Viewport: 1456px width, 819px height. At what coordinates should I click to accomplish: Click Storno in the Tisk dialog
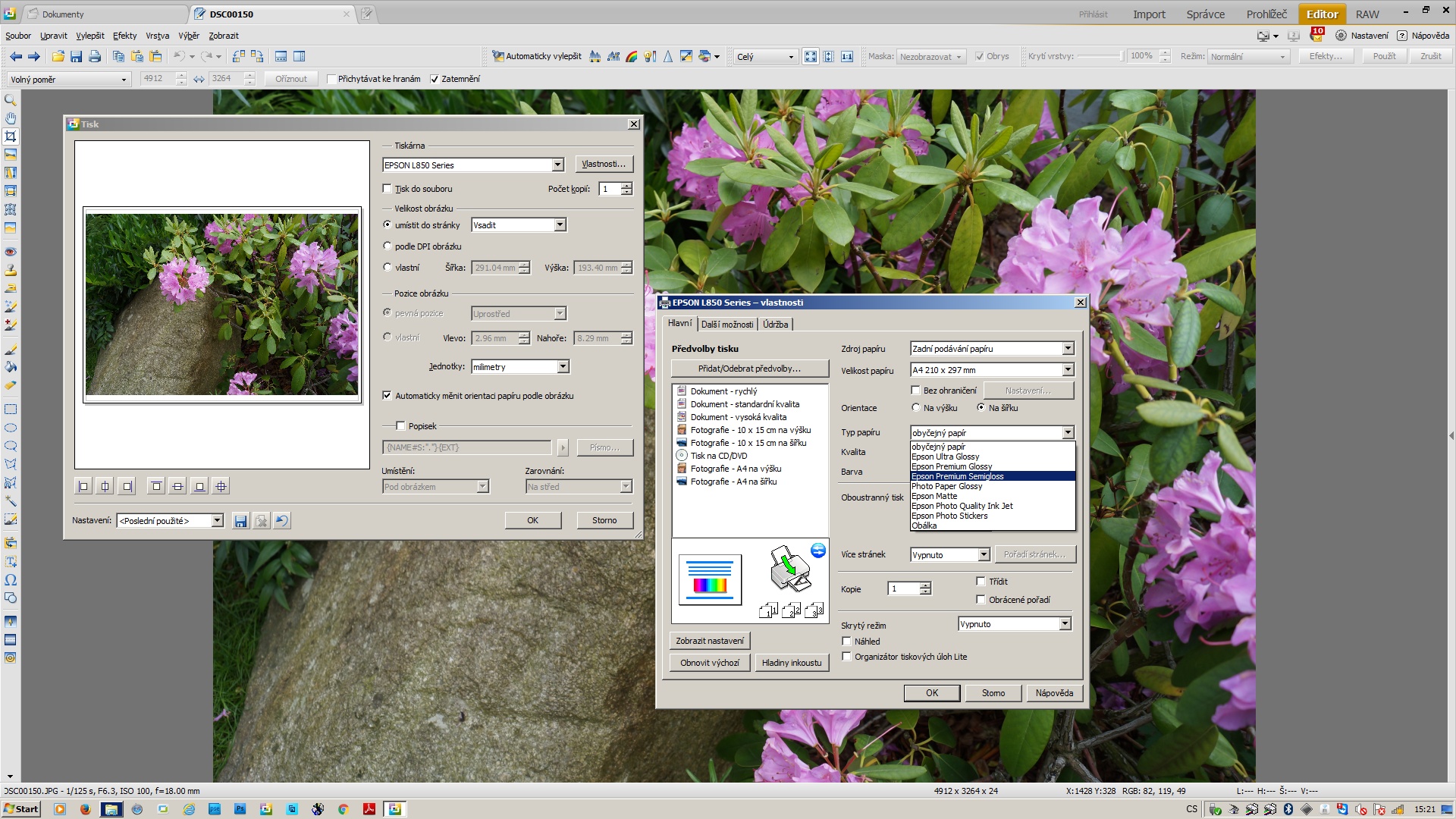click(604, 520)
